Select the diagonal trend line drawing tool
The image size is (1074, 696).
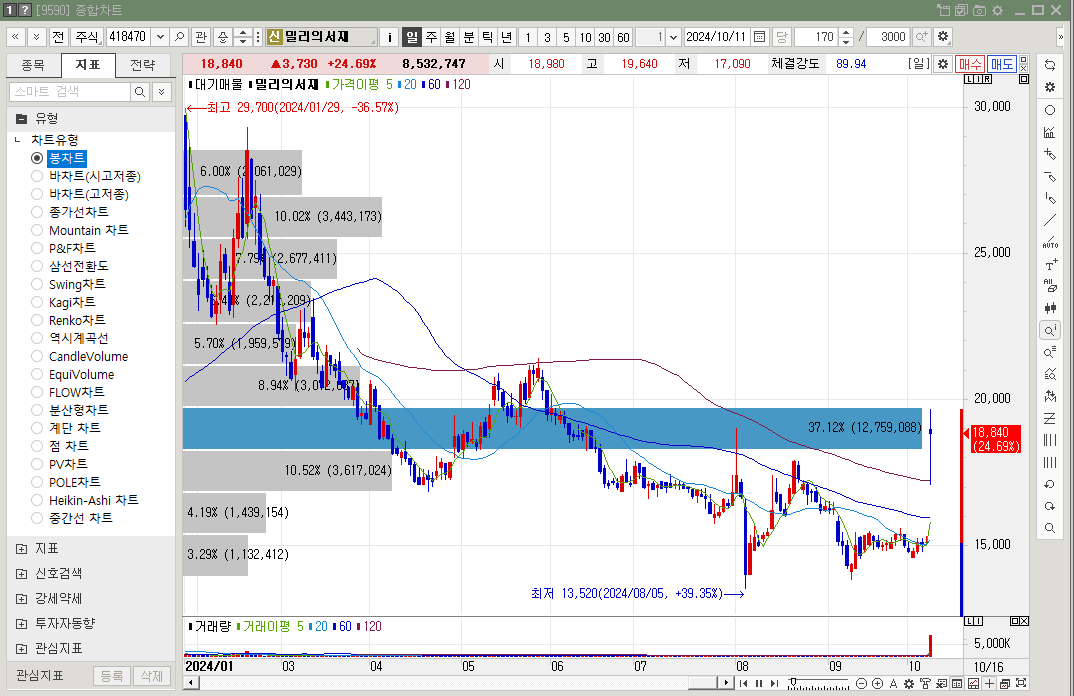[x=1049, y=220]
